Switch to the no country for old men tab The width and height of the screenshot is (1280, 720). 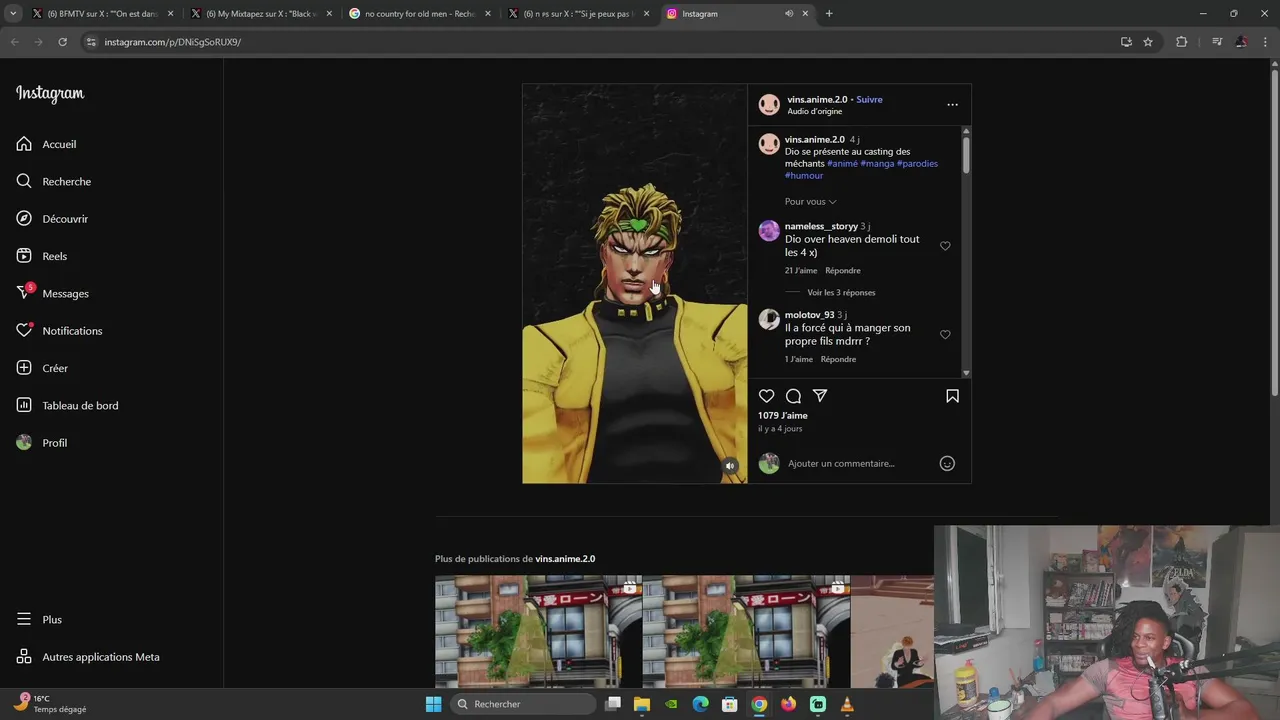419,14
